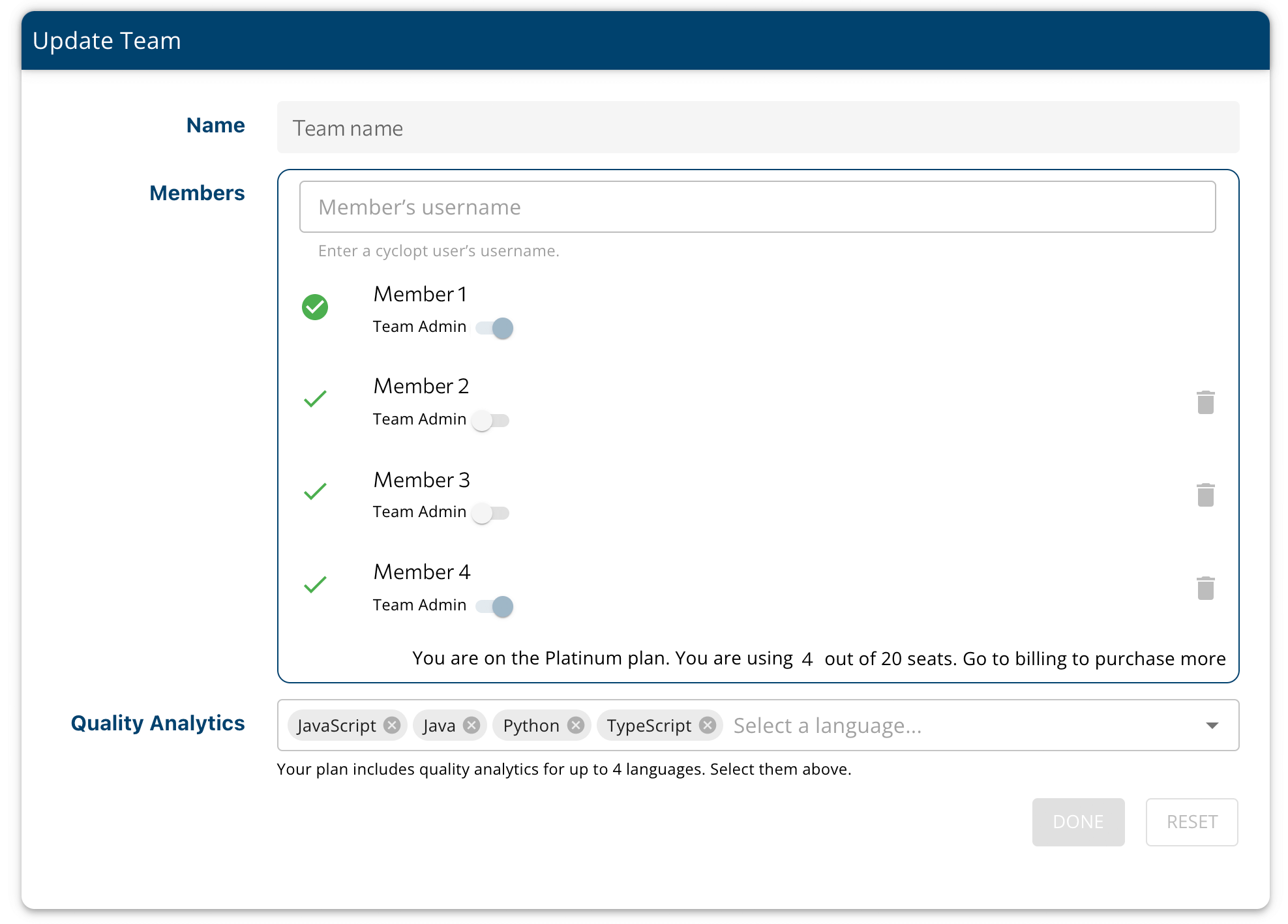This screenshot has width=1288, height=924.
Task: Delete Member 4 using trash icon
Action: pos(1205,588)
